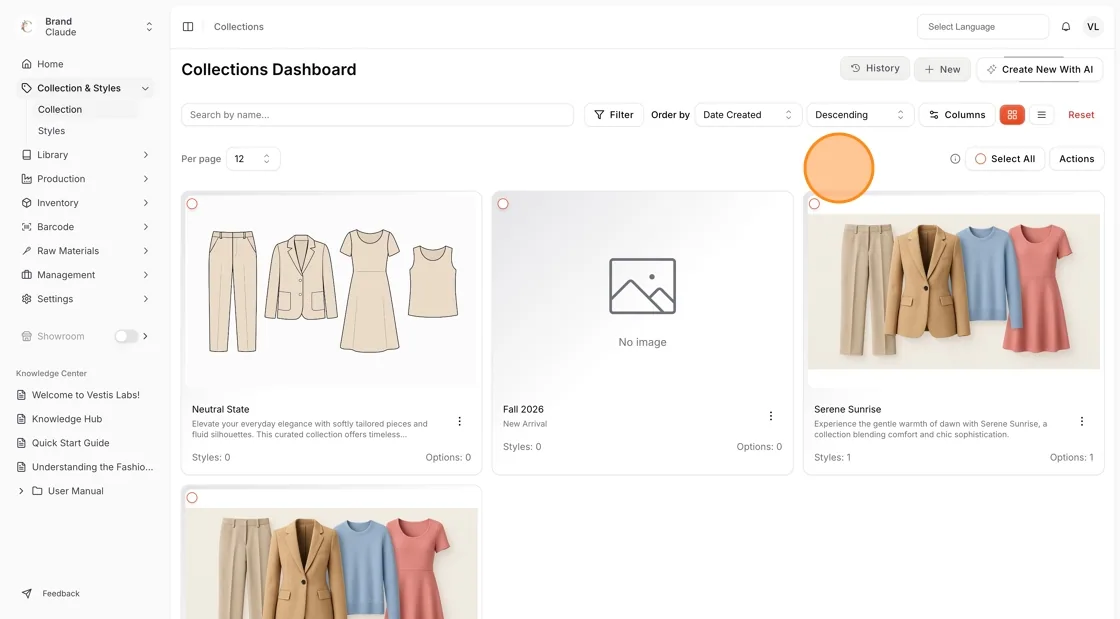Screen dimensions: 1120x619
Task: Select the Neutral State card checkbox
Action: [x=192, y=204]
